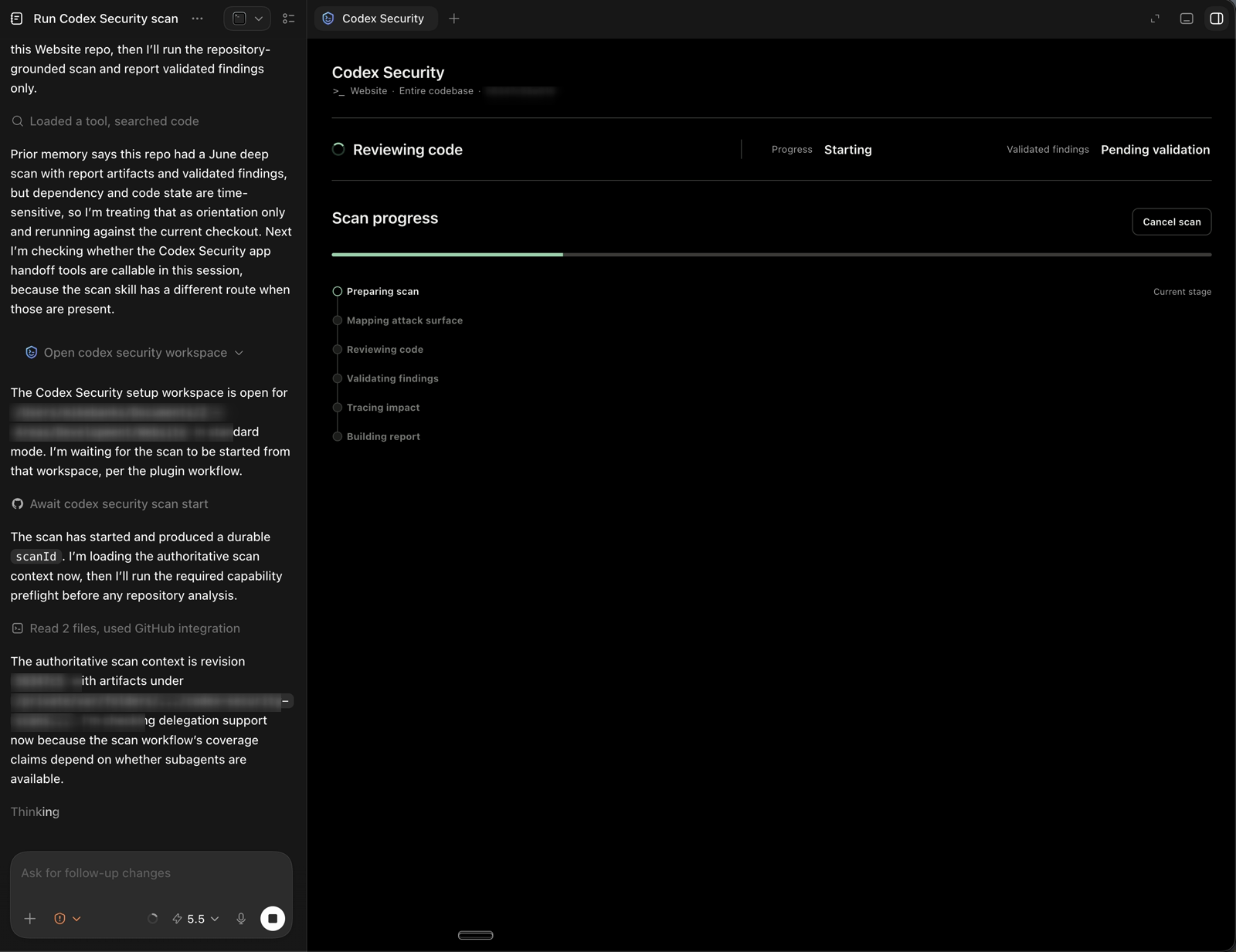Viewport: 1236px width, 952px height.
Task: Click the scan progress bar
Action: [x=771, y=254]
